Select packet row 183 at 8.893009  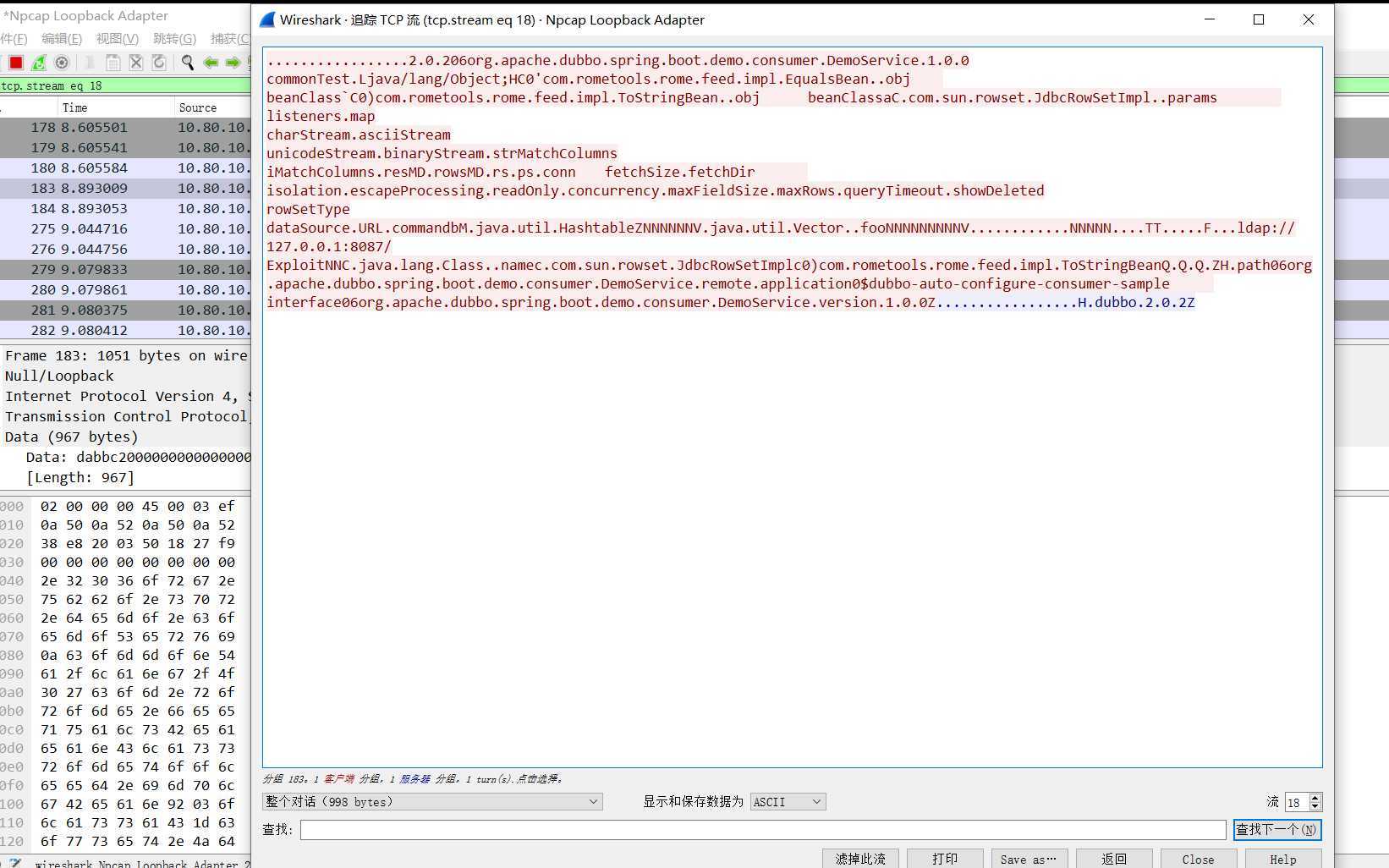tap(125, 188)
